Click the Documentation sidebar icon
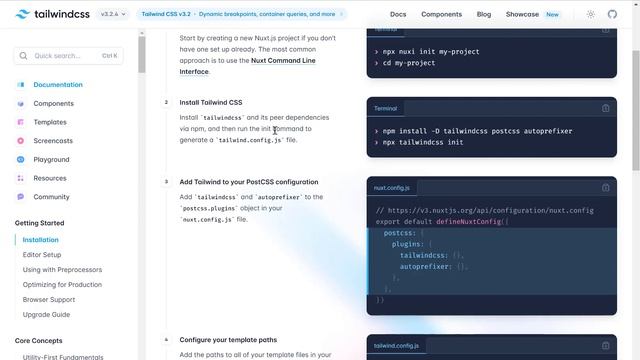Viewport: 640px width, 360px height. pos(20,84)
